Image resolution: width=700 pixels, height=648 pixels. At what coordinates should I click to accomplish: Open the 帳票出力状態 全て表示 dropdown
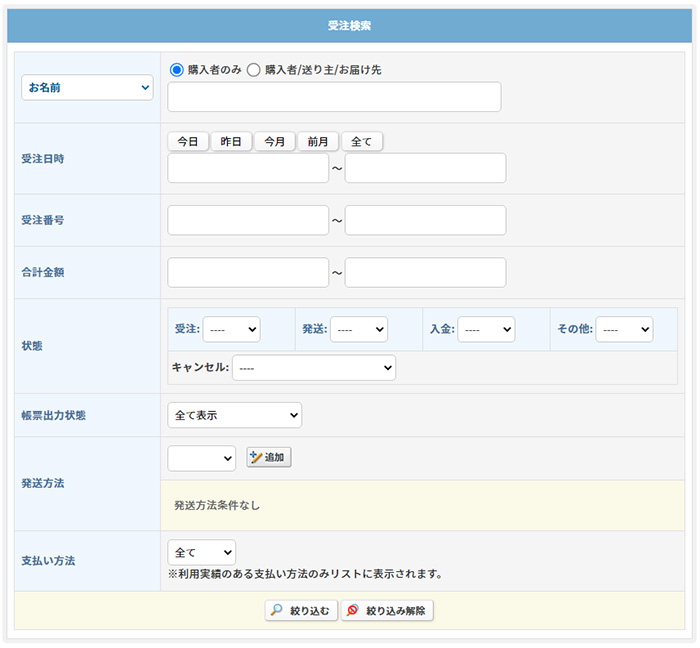235,415
